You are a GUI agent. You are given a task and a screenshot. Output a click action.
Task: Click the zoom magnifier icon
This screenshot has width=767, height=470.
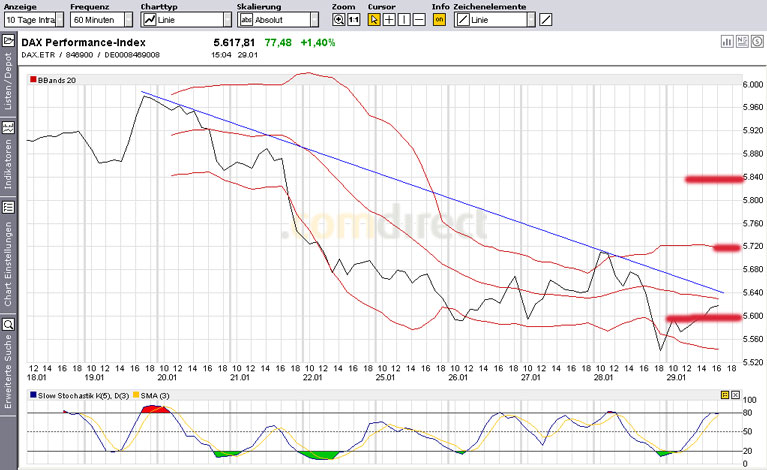339,20
